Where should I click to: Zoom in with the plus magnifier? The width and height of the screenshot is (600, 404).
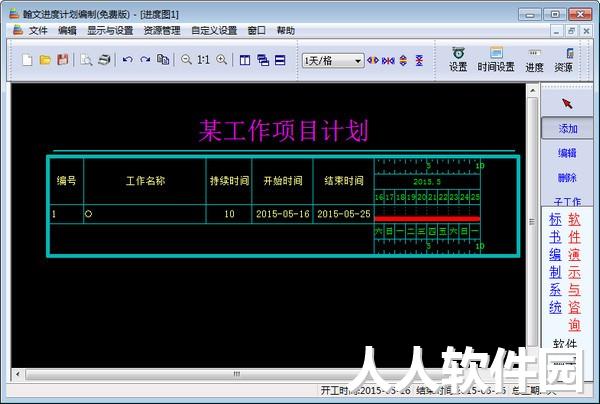pyautogui.click(x=222, y=60)
